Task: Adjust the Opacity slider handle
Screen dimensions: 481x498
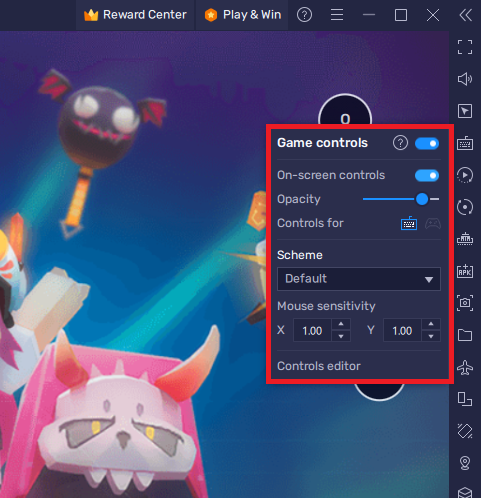Action: click(422, 199)
